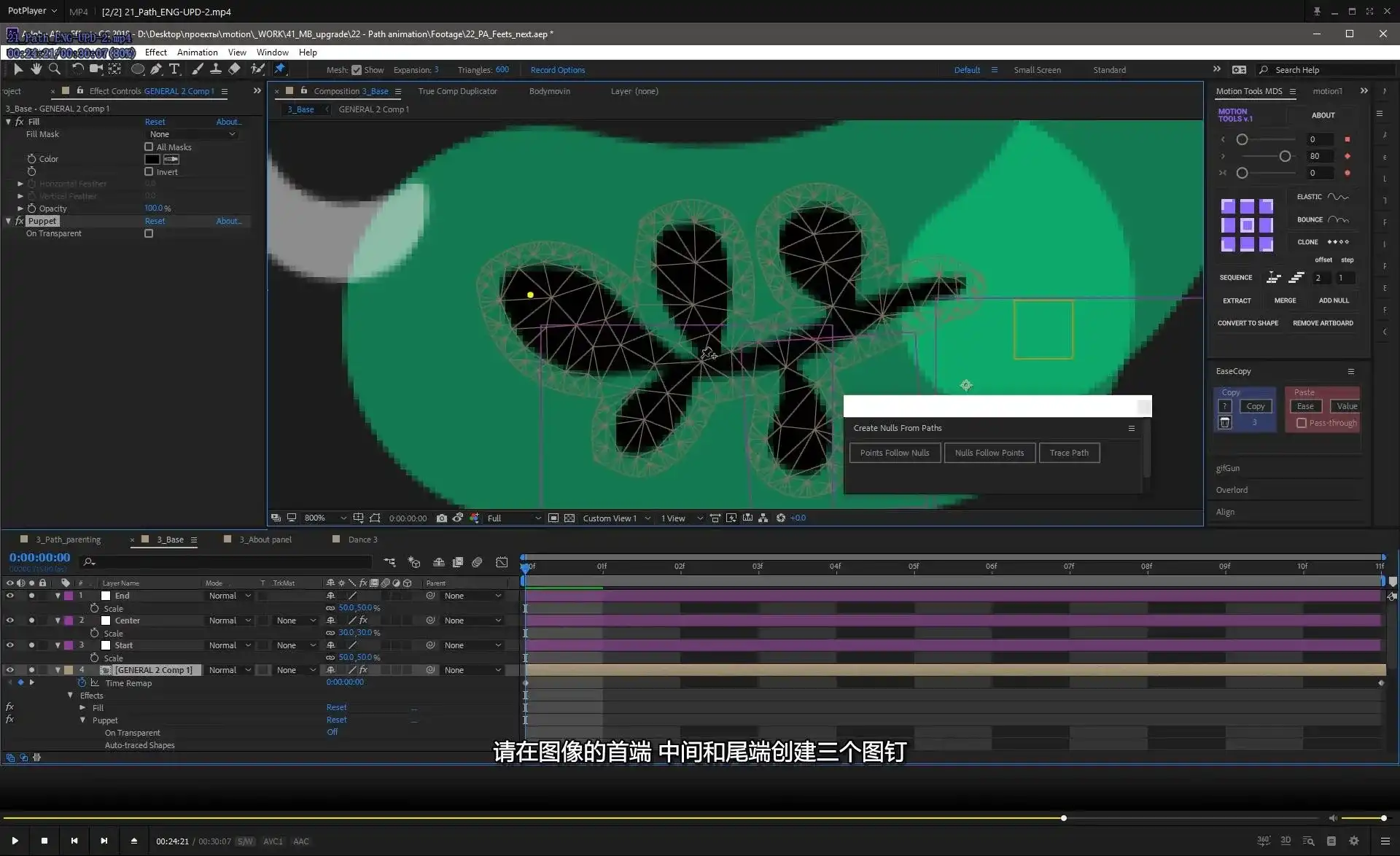Choose the Hand tool
This screenshot has width=1400, height=856.
(36, 69)
